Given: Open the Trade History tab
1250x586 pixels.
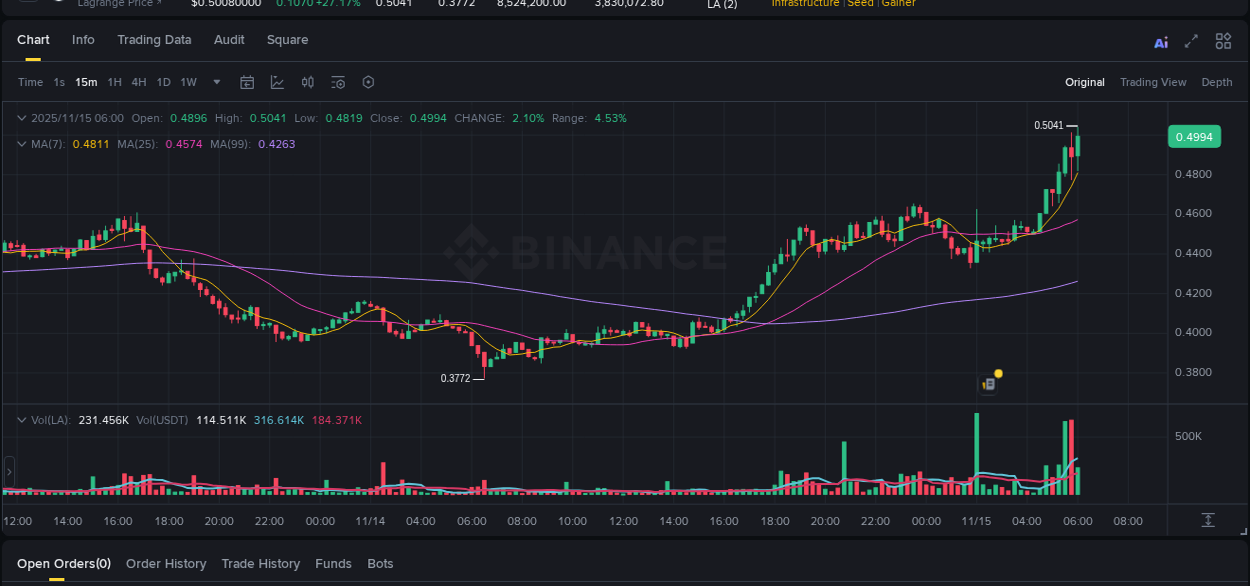Looking at the screenshot, I should click(260, 563).
